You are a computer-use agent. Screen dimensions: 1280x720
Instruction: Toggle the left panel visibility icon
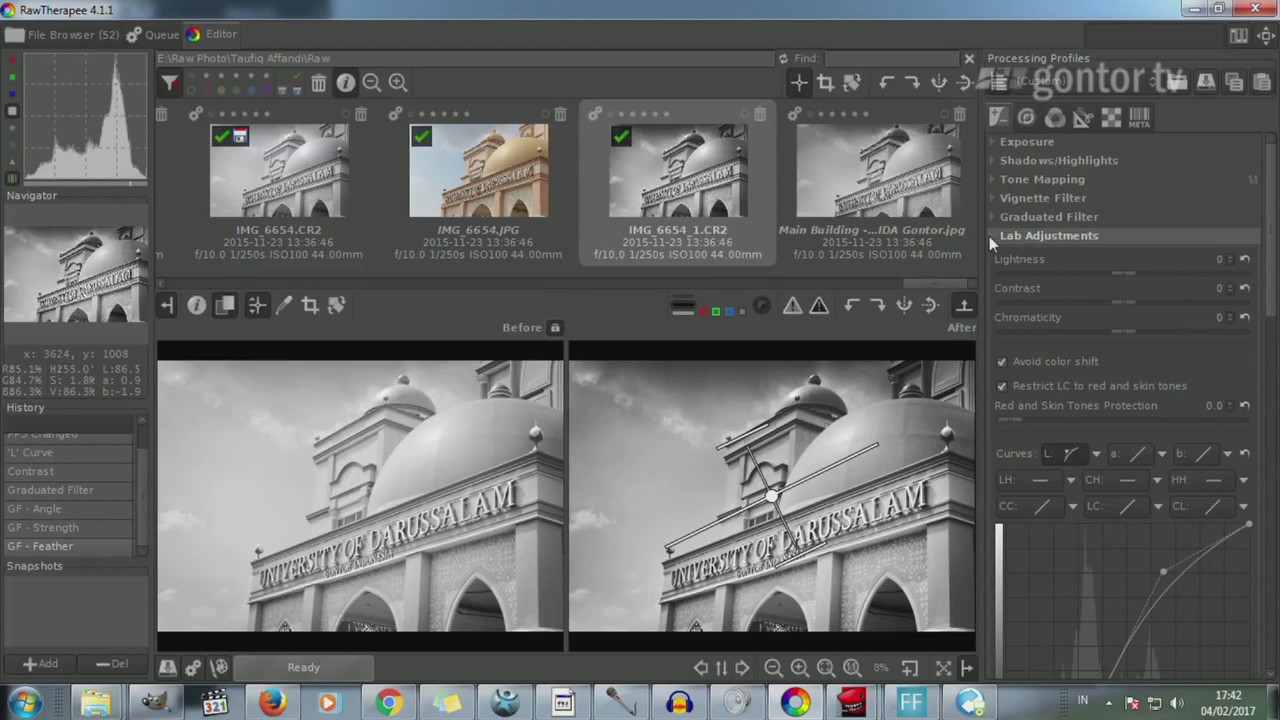click(167, 305)
